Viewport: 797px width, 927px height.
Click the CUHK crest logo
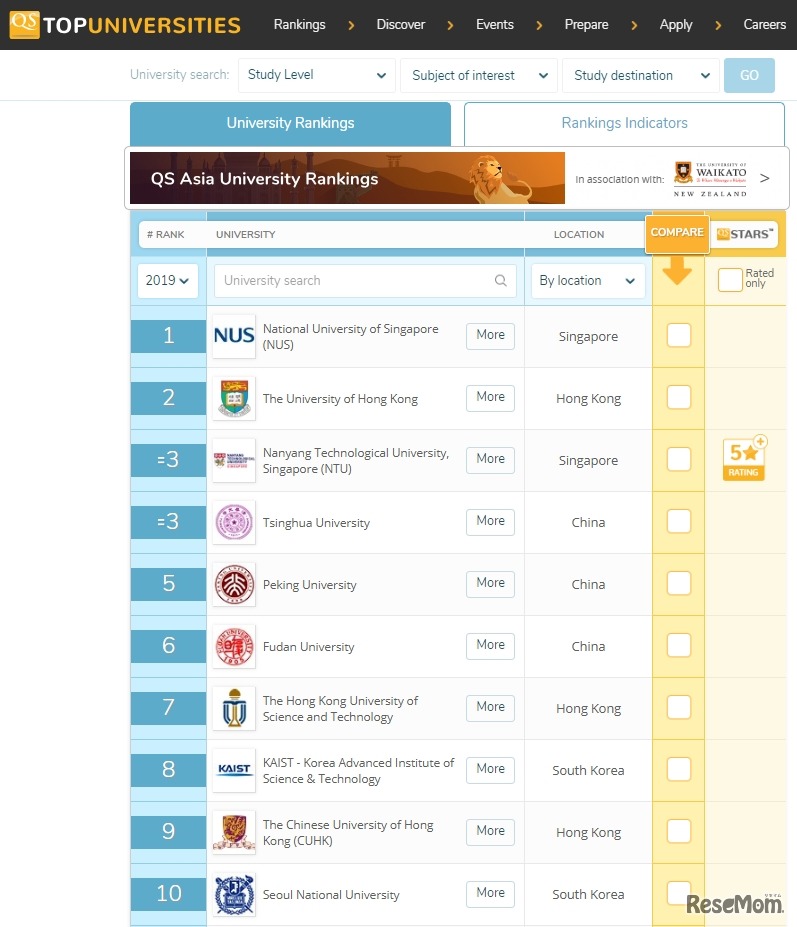click(x=234, y=832)
